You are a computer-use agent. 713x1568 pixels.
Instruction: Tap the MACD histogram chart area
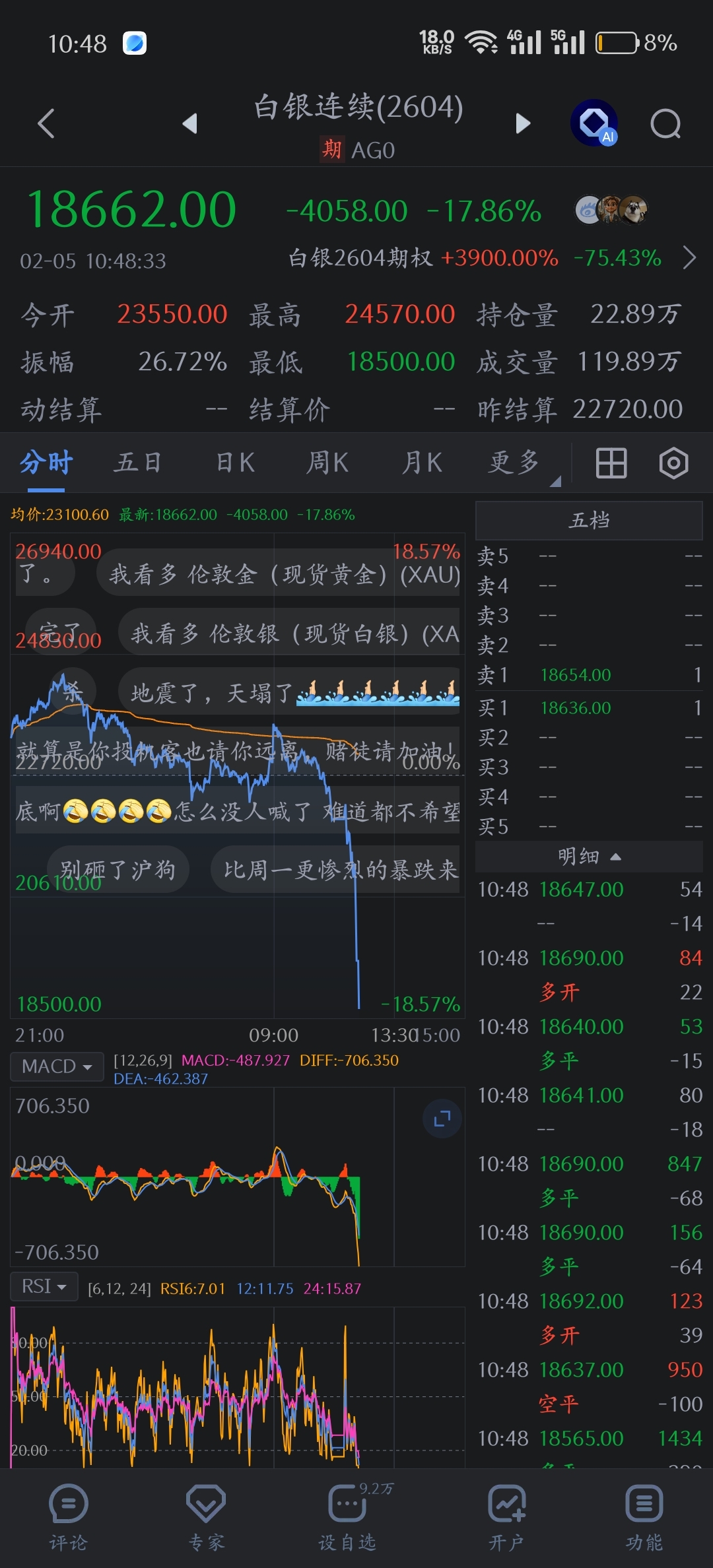238,1177
